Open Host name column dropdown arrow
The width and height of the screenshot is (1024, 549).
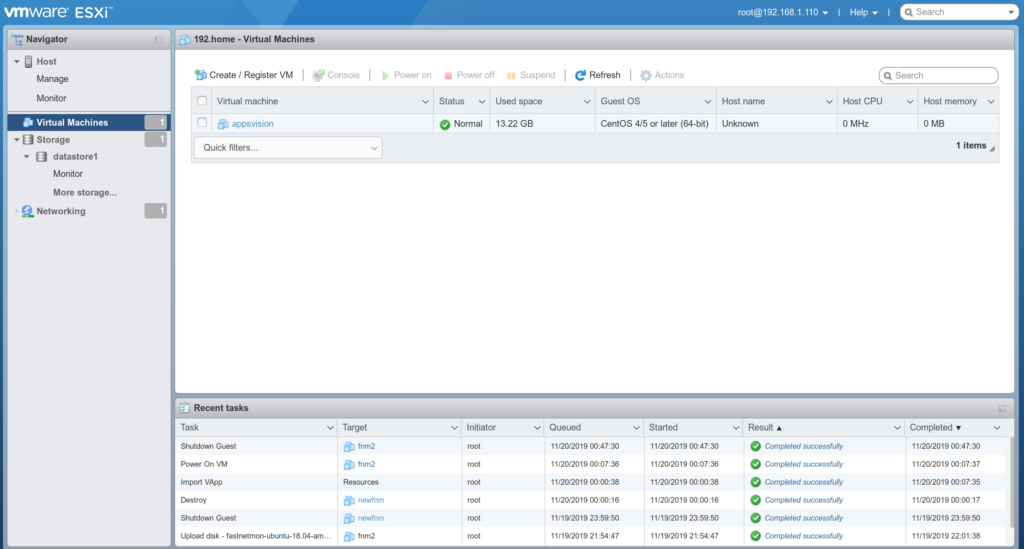pyautogui.click(x=829, y=101)
